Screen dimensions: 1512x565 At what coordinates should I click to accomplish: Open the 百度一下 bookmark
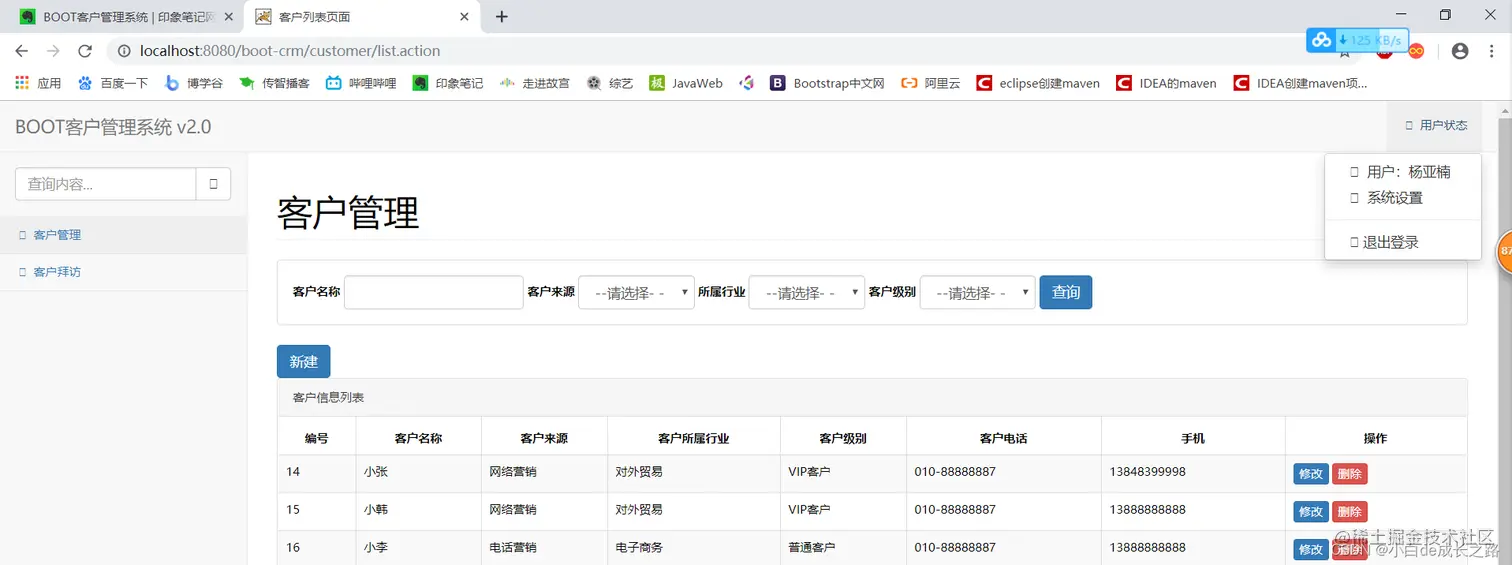(113, 83)
